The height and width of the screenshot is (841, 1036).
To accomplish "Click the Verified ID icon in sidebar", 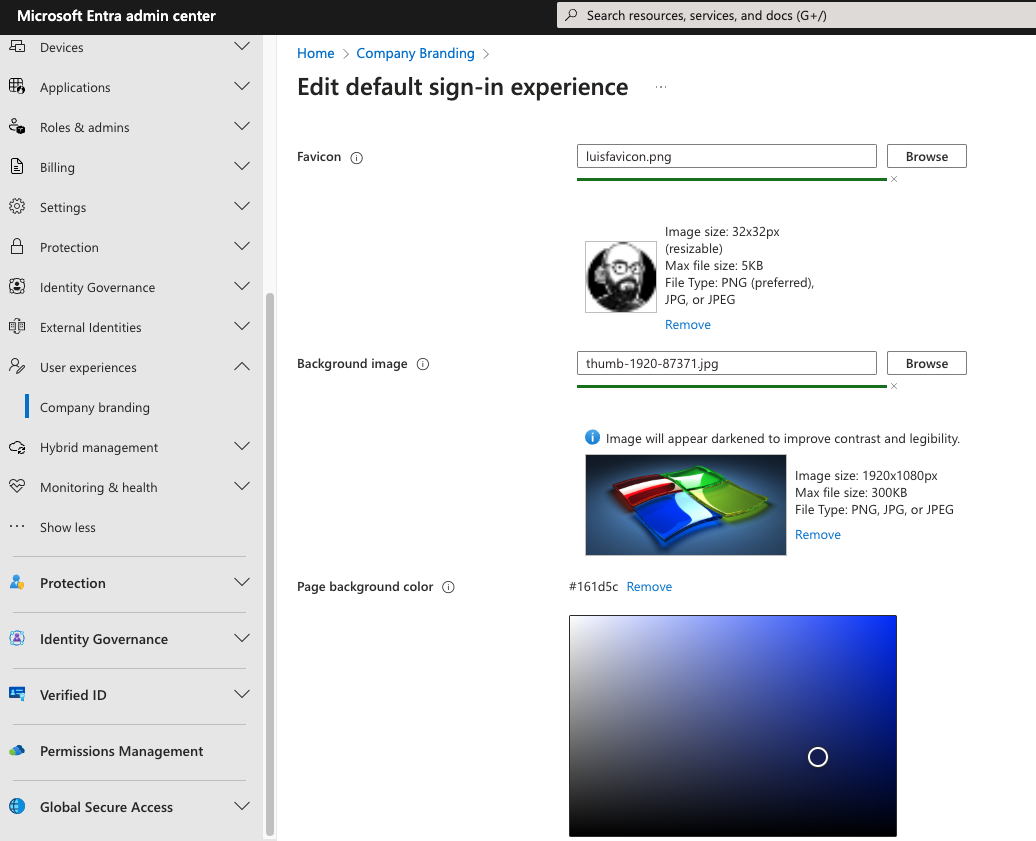I will 17,695.
